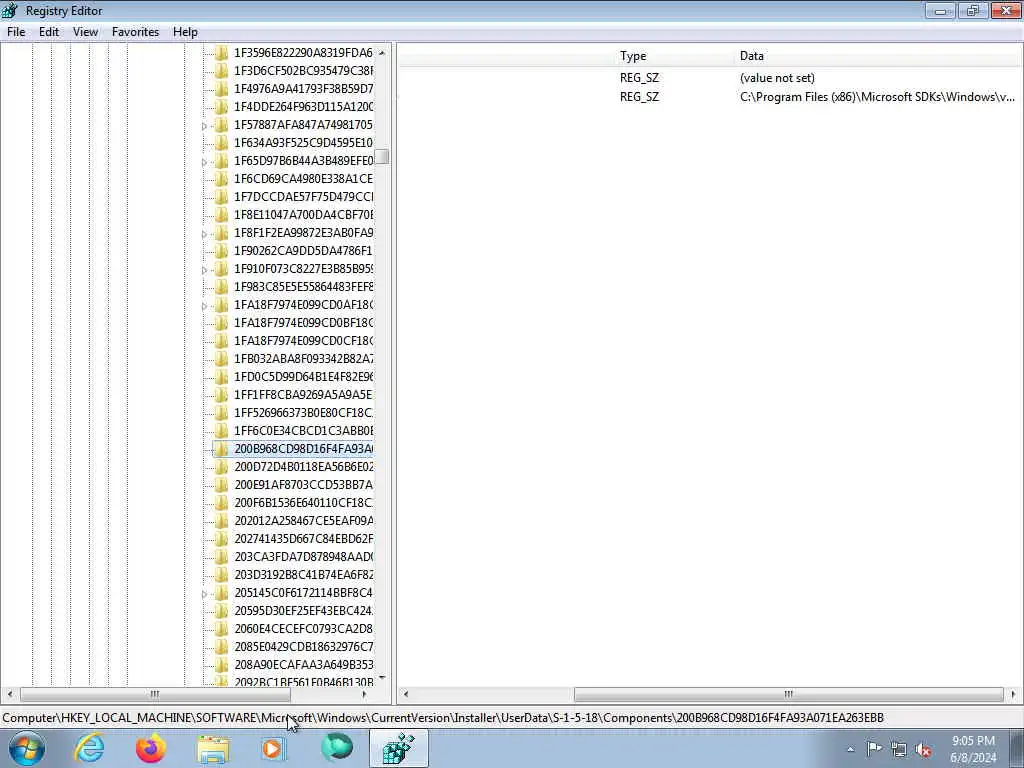Click folder icon of 1FB032ABA8F093342B82A
The height and width of the screenshot is (768, 1024).
221,359
